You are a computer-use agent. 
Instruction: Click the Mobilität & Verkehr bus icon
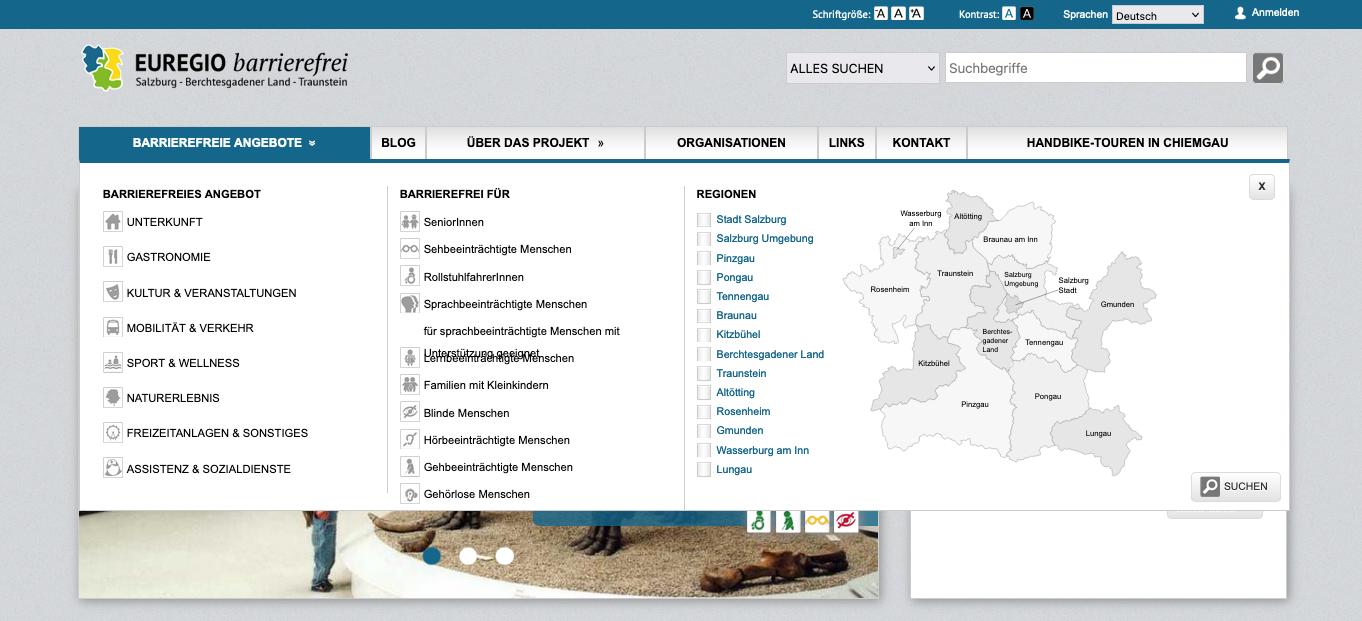[113, 328]
